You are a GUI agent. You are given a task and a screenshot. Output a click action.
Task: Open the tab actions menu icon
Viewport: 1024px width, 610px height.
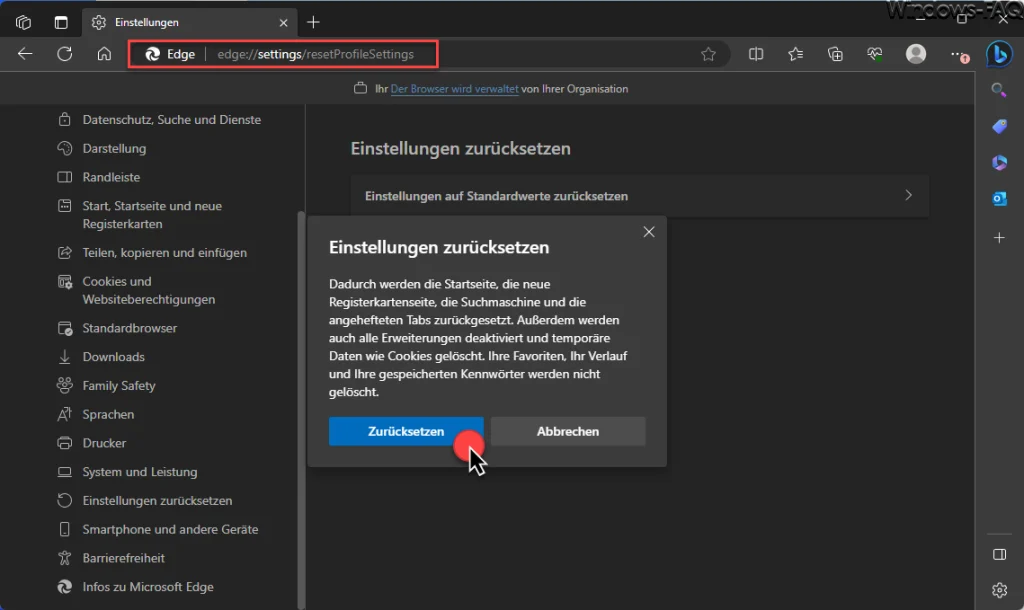click(x=61, y=22)
